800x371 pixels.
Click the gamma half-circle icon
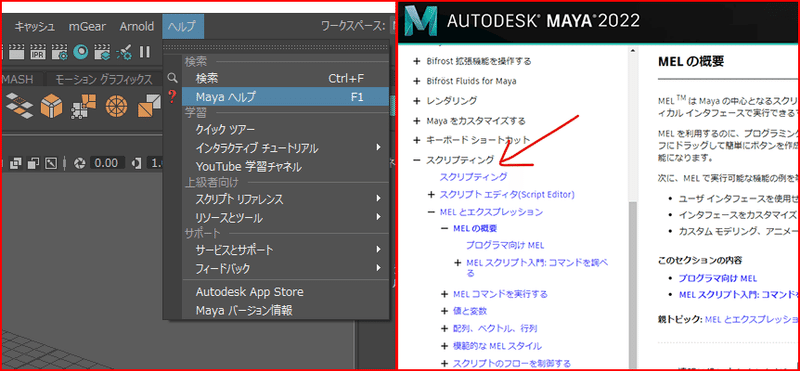tap(137, 163)
